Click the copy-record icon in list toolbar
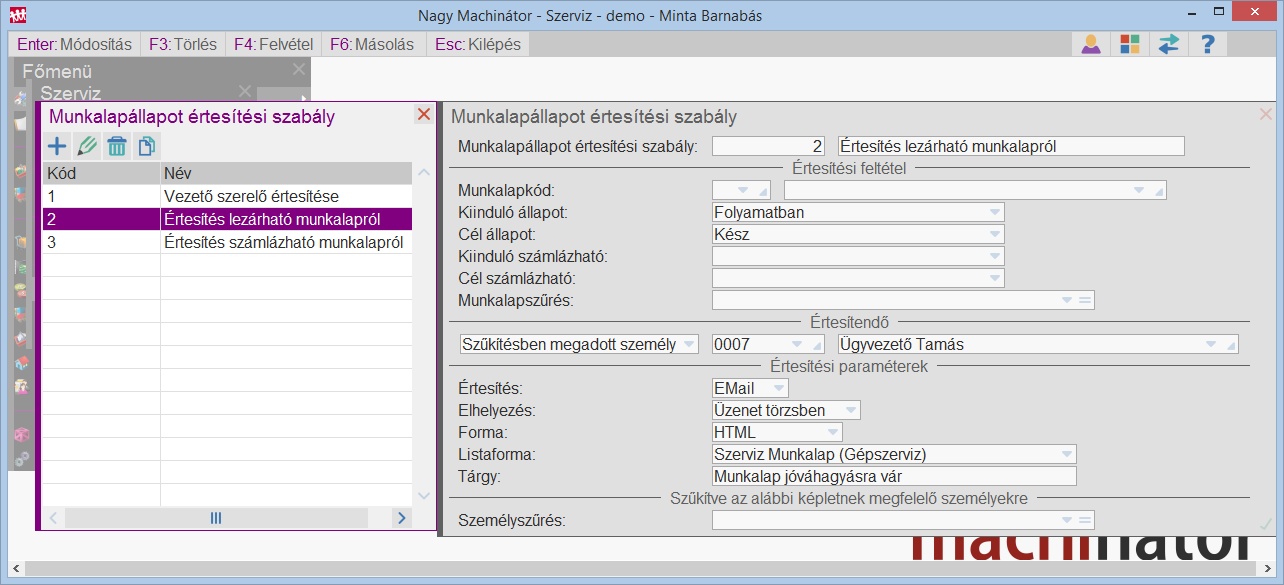The image size is (1284, 585). point(146,146)
